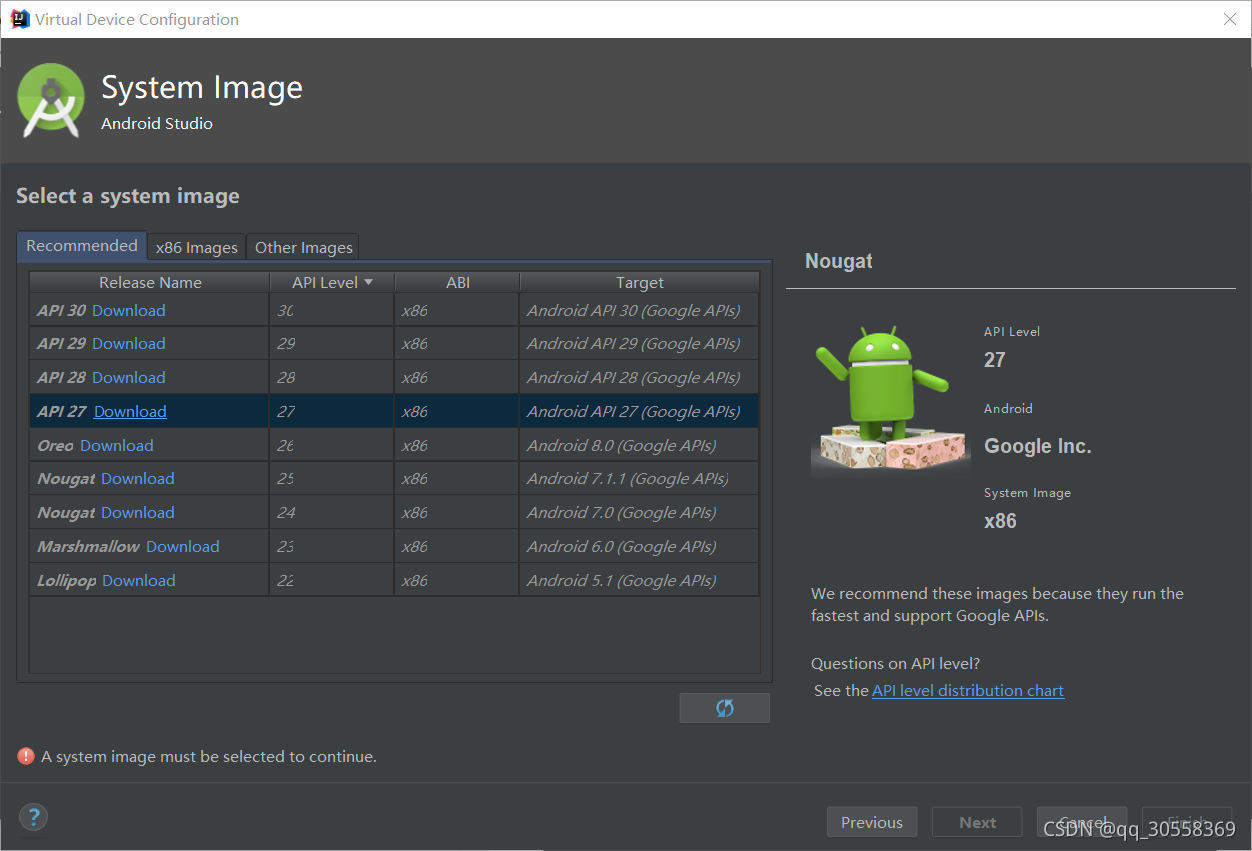Download the Nougat API 25 image

tap(138, 478)
